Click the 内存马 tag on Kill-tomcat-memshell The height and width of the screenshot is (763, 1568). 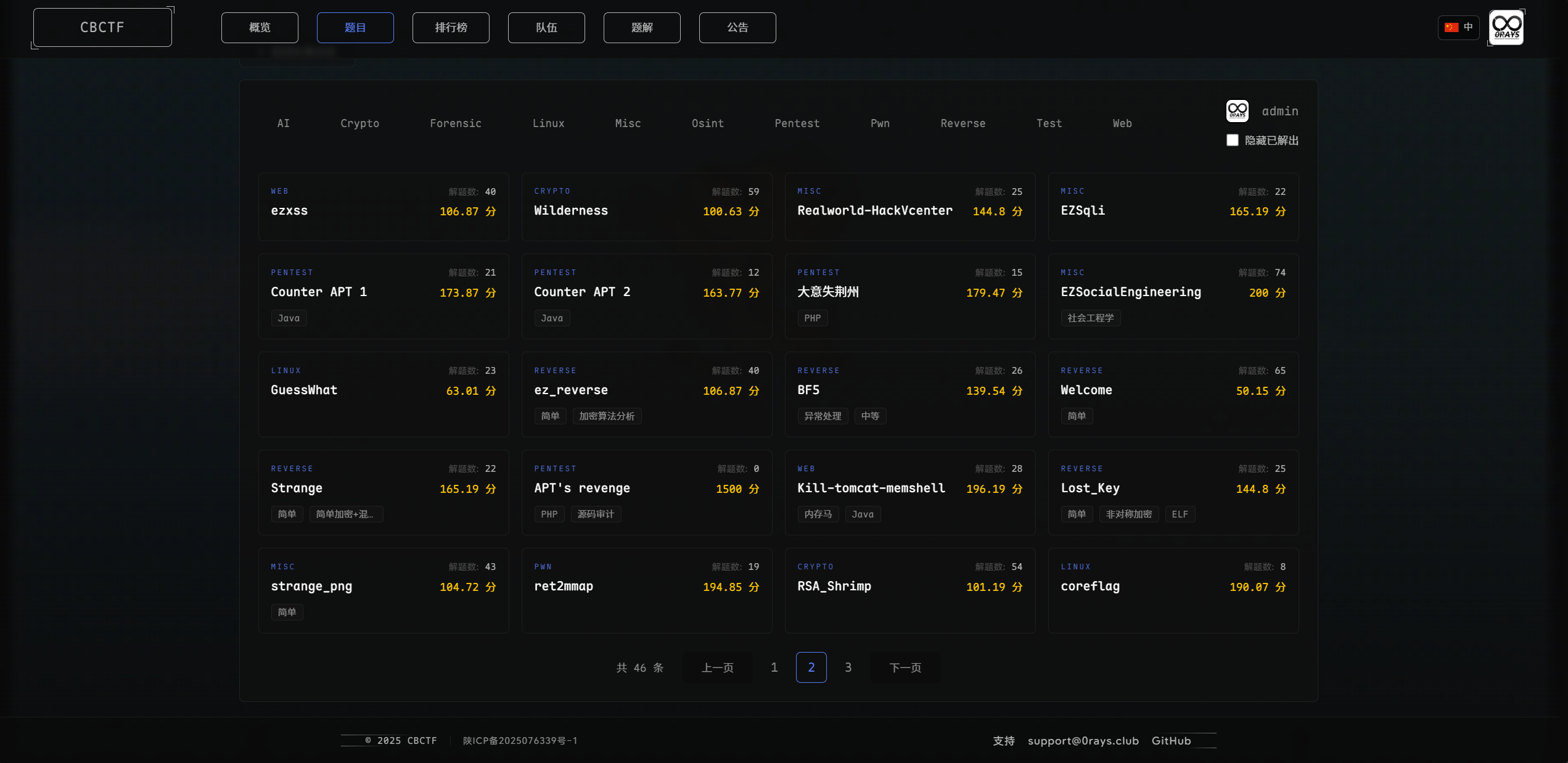coord(818,514)
